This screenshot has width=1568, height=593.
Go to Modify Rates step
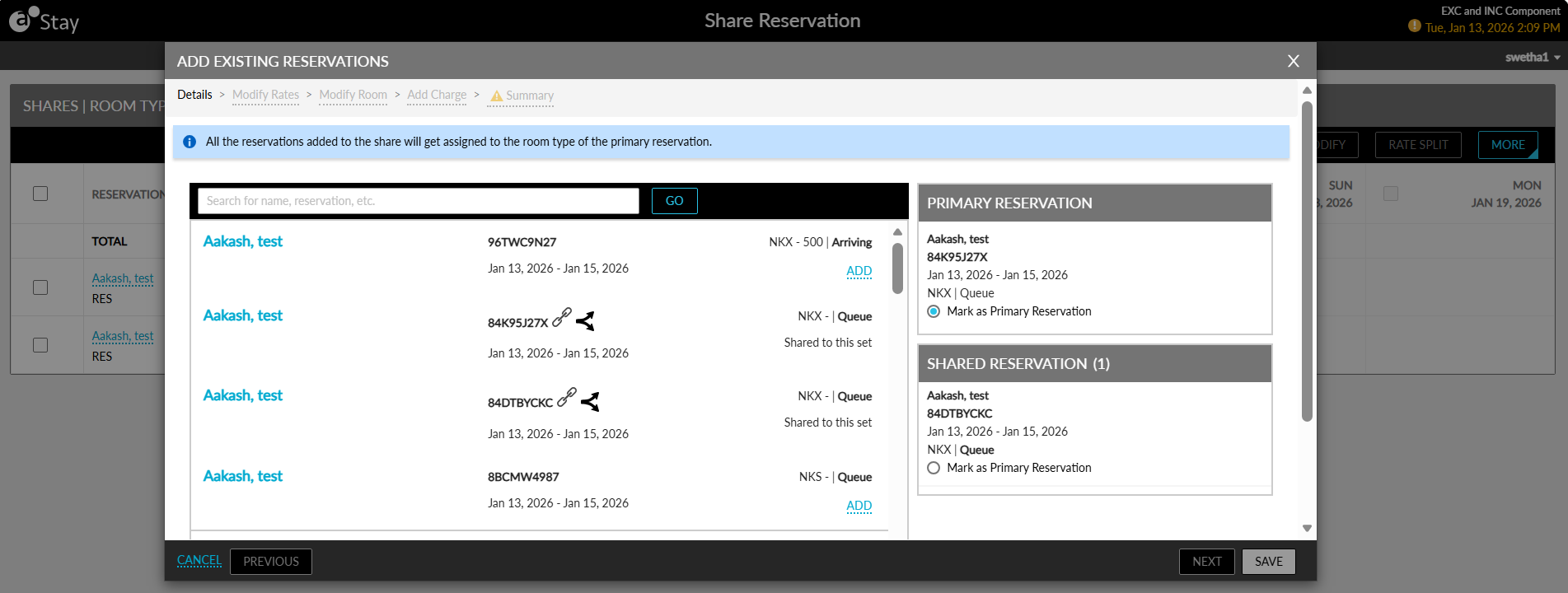click(265, 95)
